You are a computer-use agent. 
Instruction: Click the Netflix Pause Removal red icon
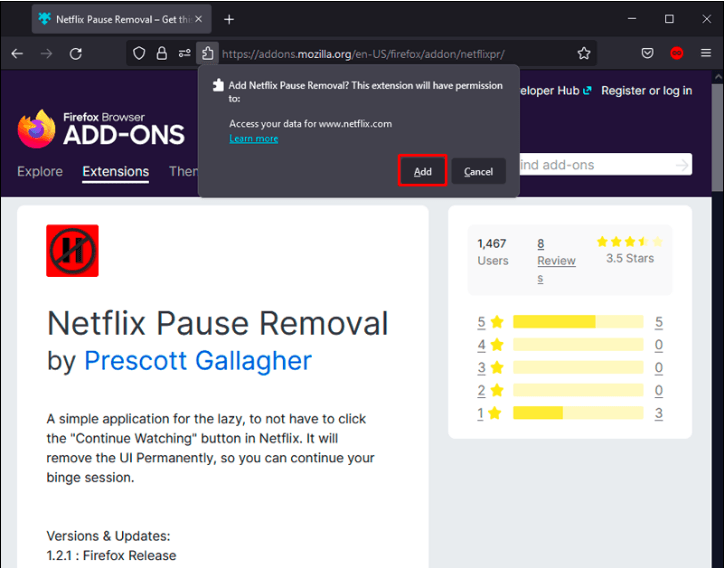72,251
